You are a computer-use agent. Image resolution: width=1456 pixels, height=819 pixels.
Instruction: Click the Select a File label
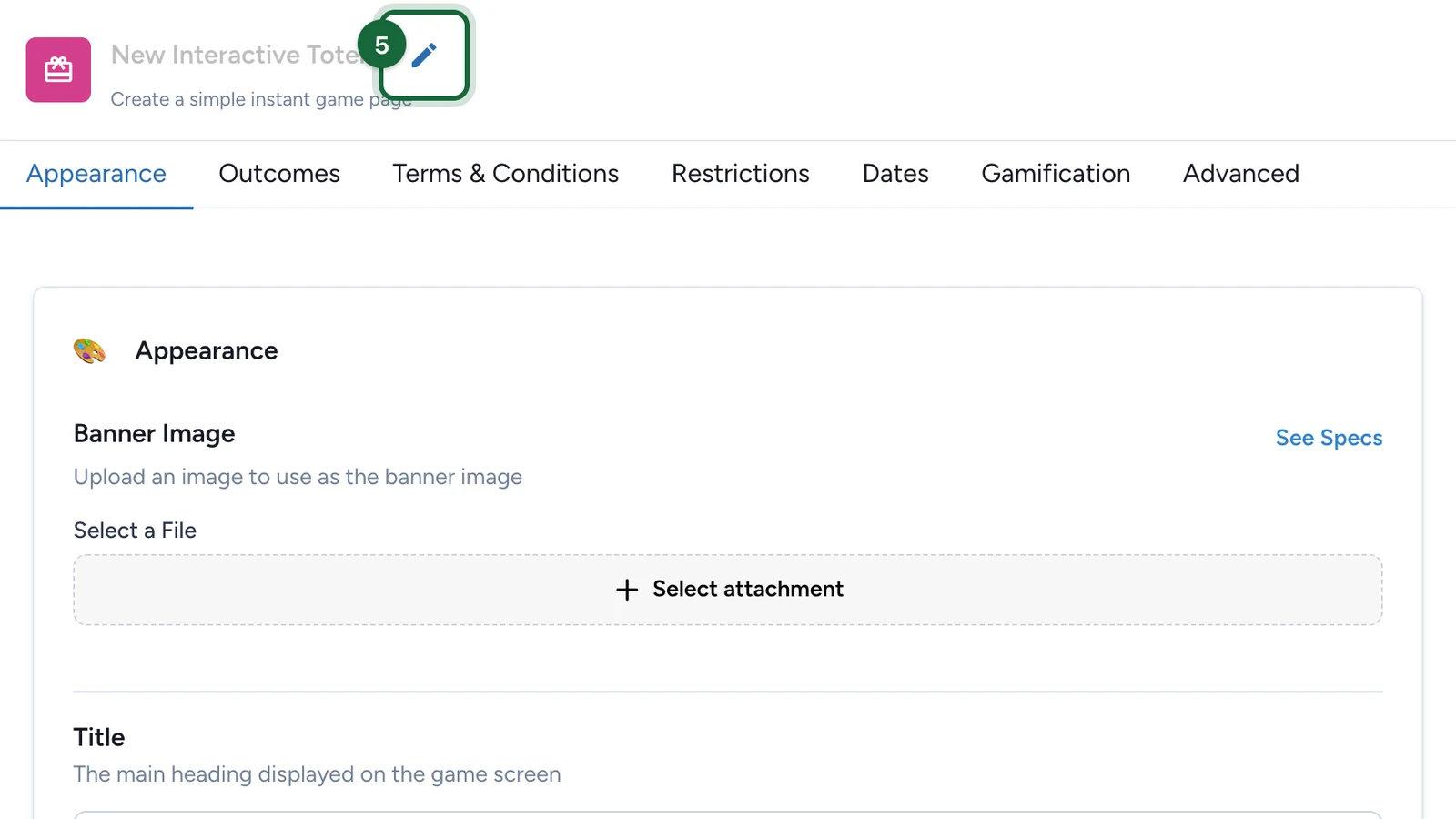(x=135, y=531)
